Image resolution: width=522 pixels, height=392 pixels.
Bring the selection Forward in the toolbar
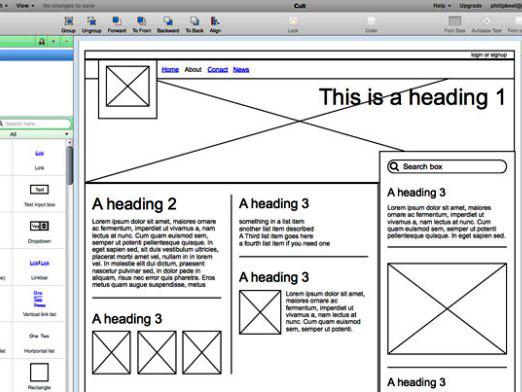click(117, 25)
